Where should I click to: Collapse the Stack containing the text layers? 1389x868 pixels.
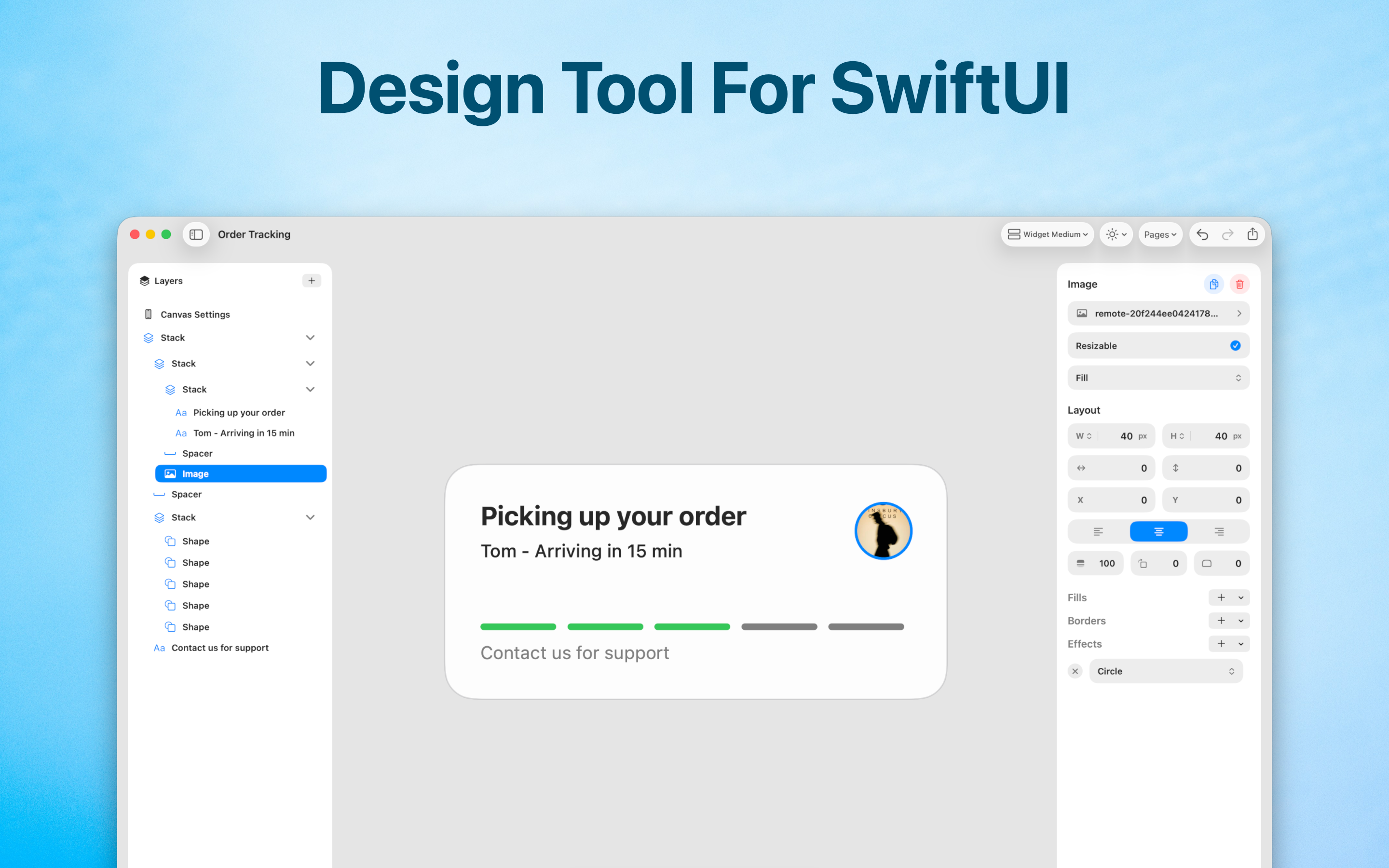311,389
